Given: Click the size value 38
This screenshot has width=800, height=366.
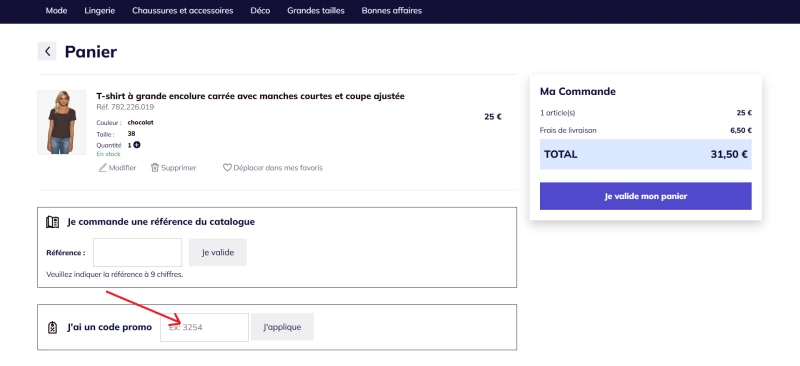Looking at the screenshot, I should point(131,134).
